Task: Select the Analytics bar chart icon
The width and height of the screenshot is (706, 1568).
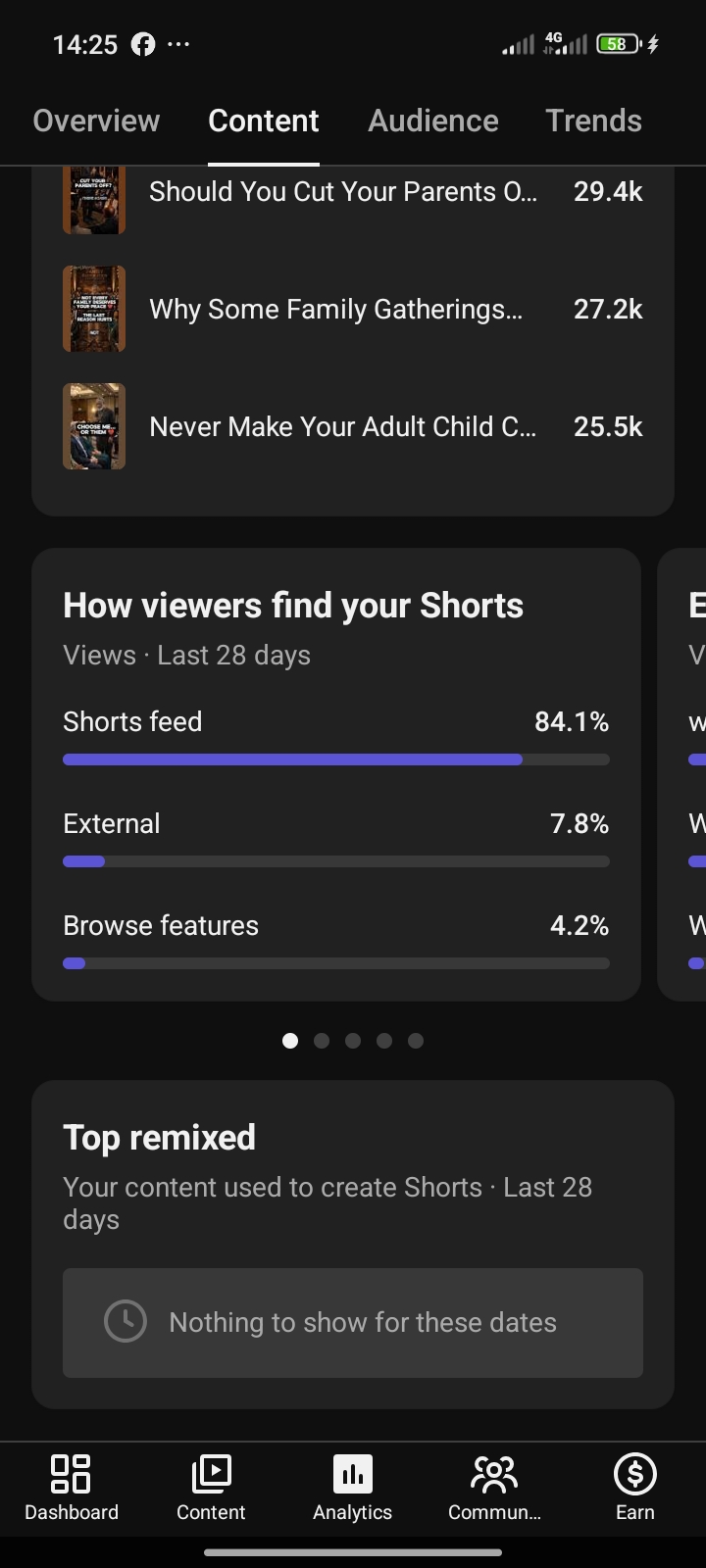Action: pos(353,1473)
